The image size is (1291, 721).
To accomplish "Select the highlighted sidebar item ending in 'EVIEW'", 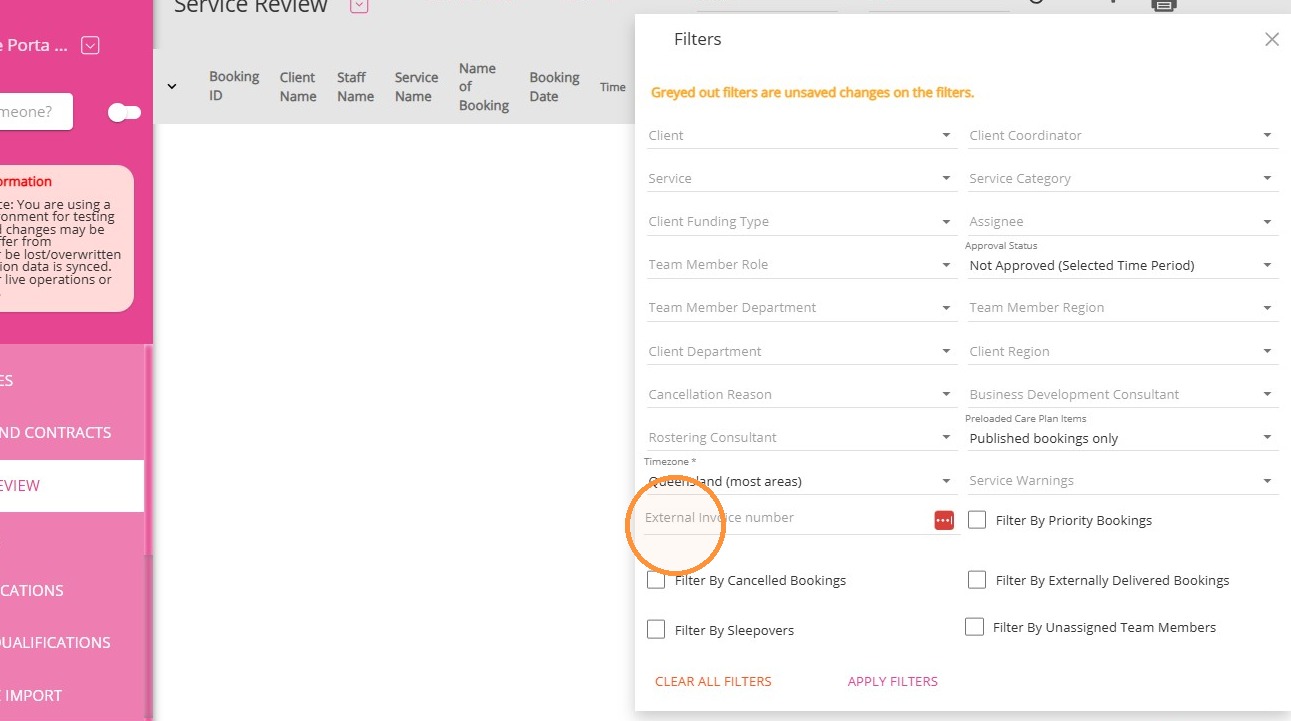I will pyautogui.click(x=72, y=486).
